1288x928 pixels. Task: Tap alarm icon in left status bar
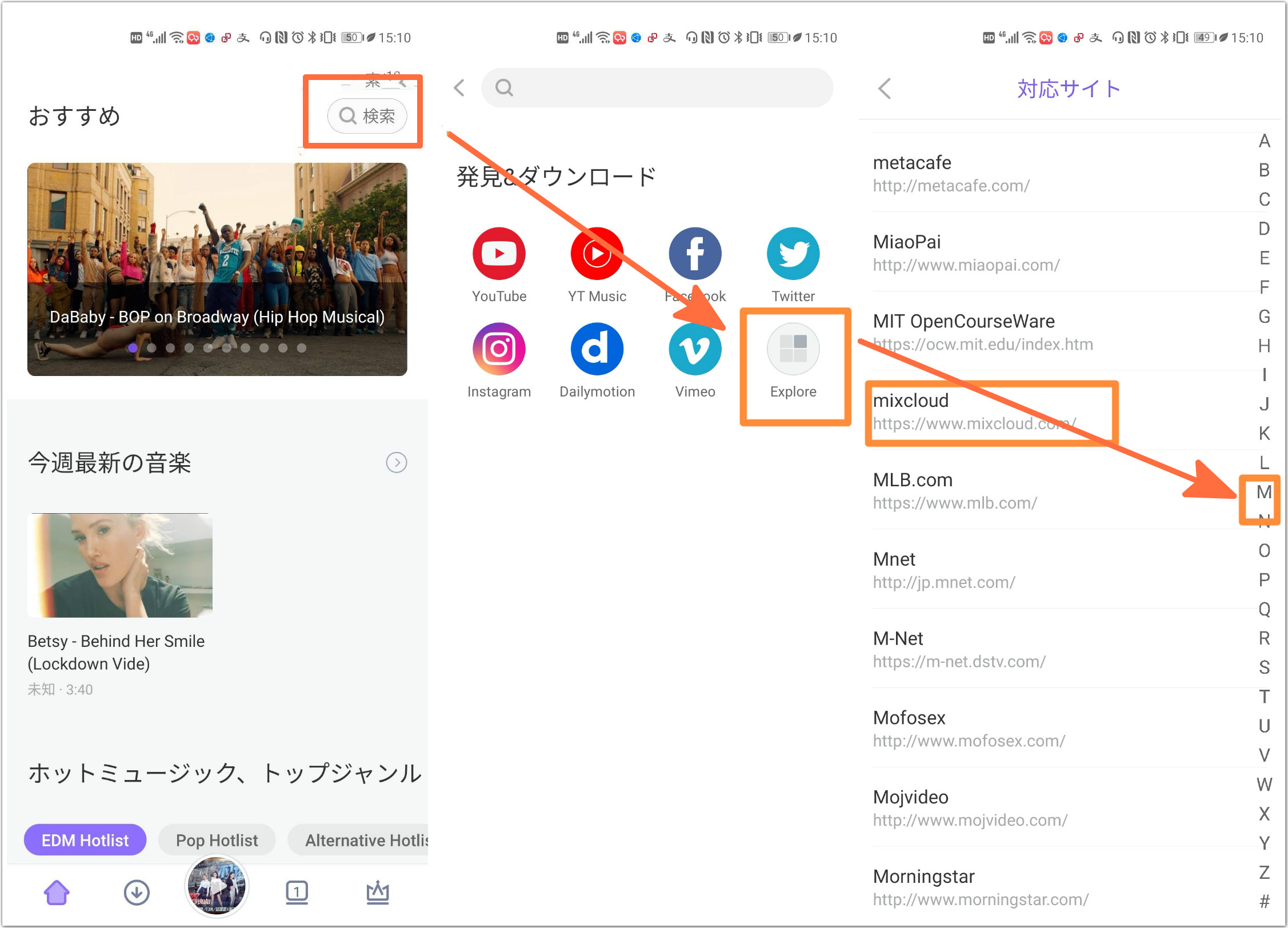click(x=297, y=38)
